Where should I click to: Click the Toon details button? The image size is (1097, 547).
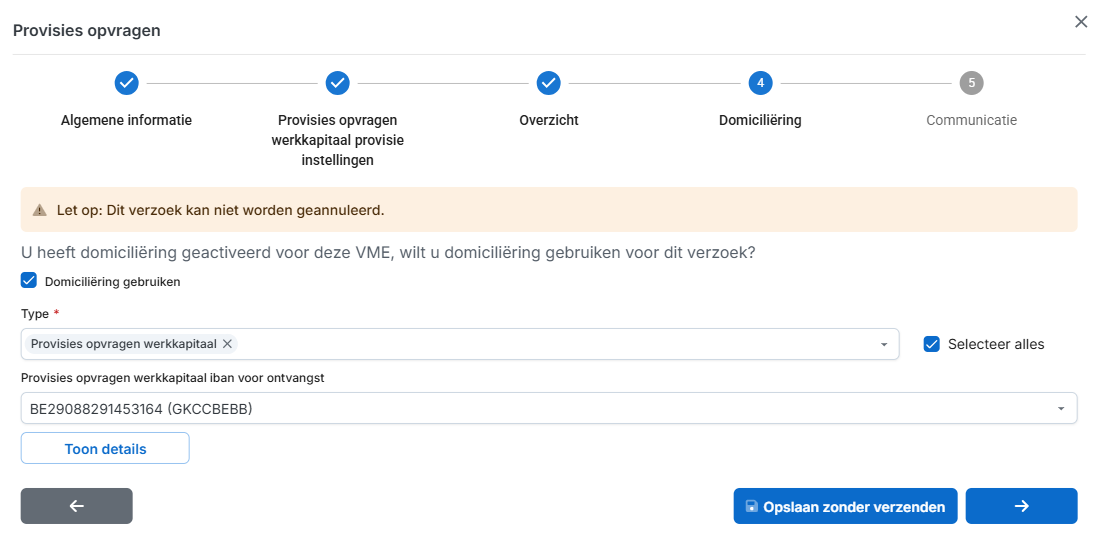tap(105, 449)
